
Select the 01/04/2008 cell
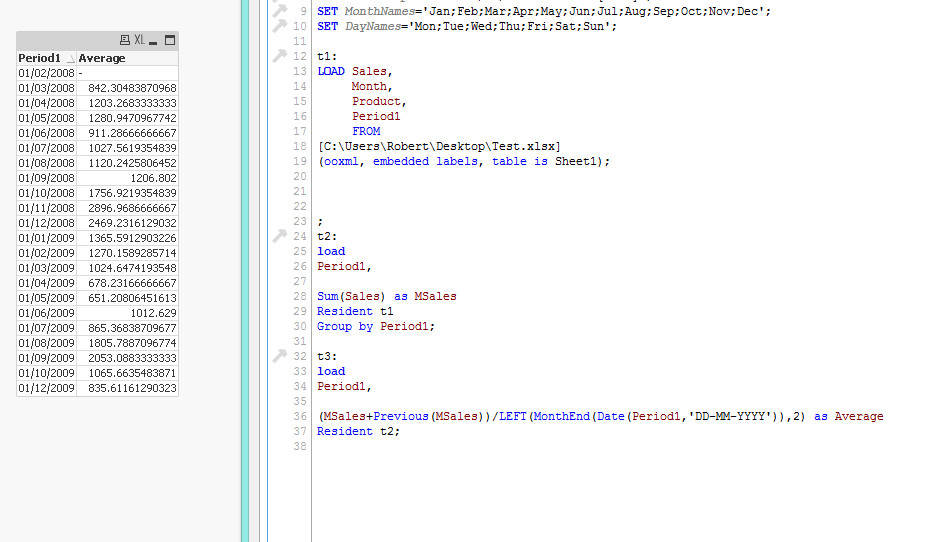coord(47,103)
